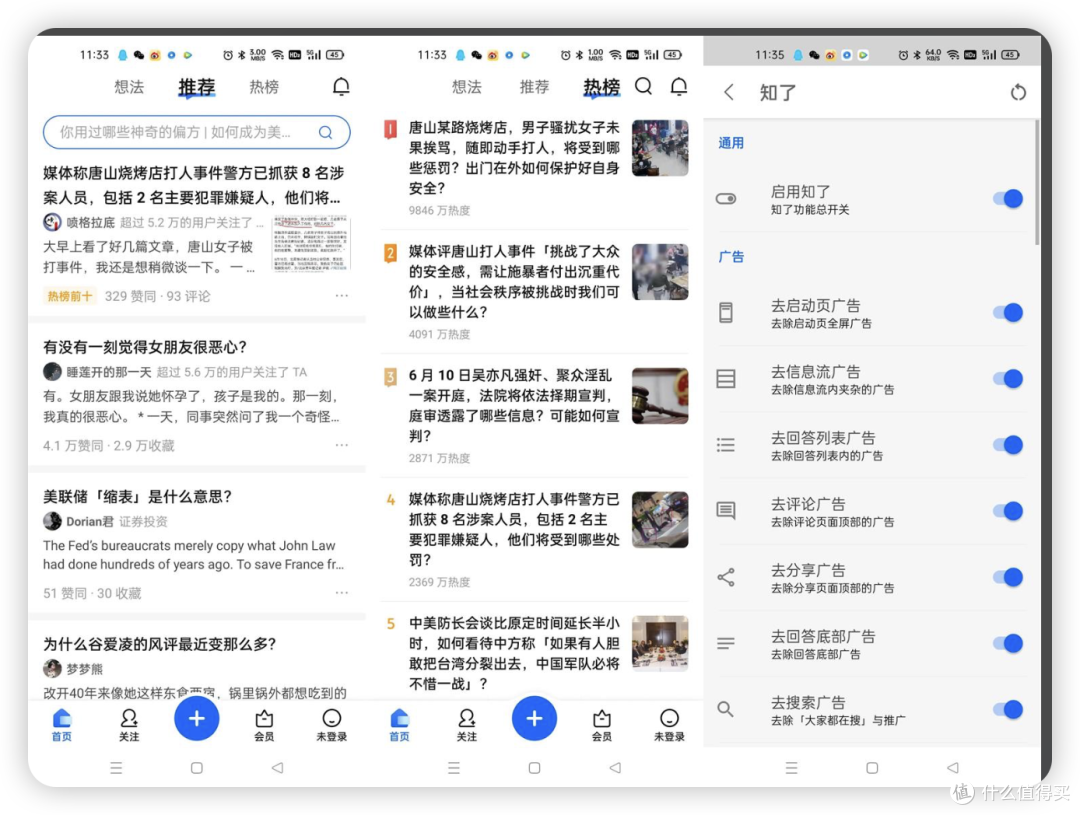
Task: Open left-screen post 媒体称唐山烧烤店打人事件
Action: tap(194, 185)
